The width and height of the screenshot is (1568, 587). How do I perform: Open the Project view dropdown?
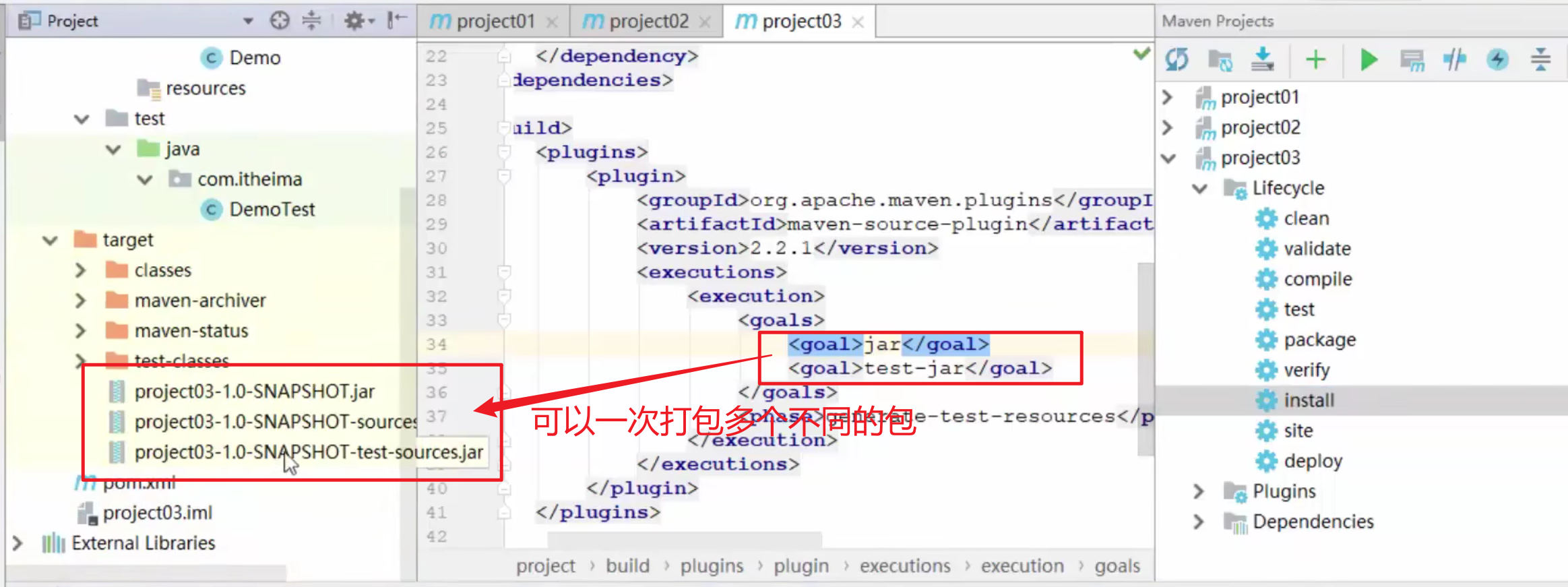coord(248,22)
